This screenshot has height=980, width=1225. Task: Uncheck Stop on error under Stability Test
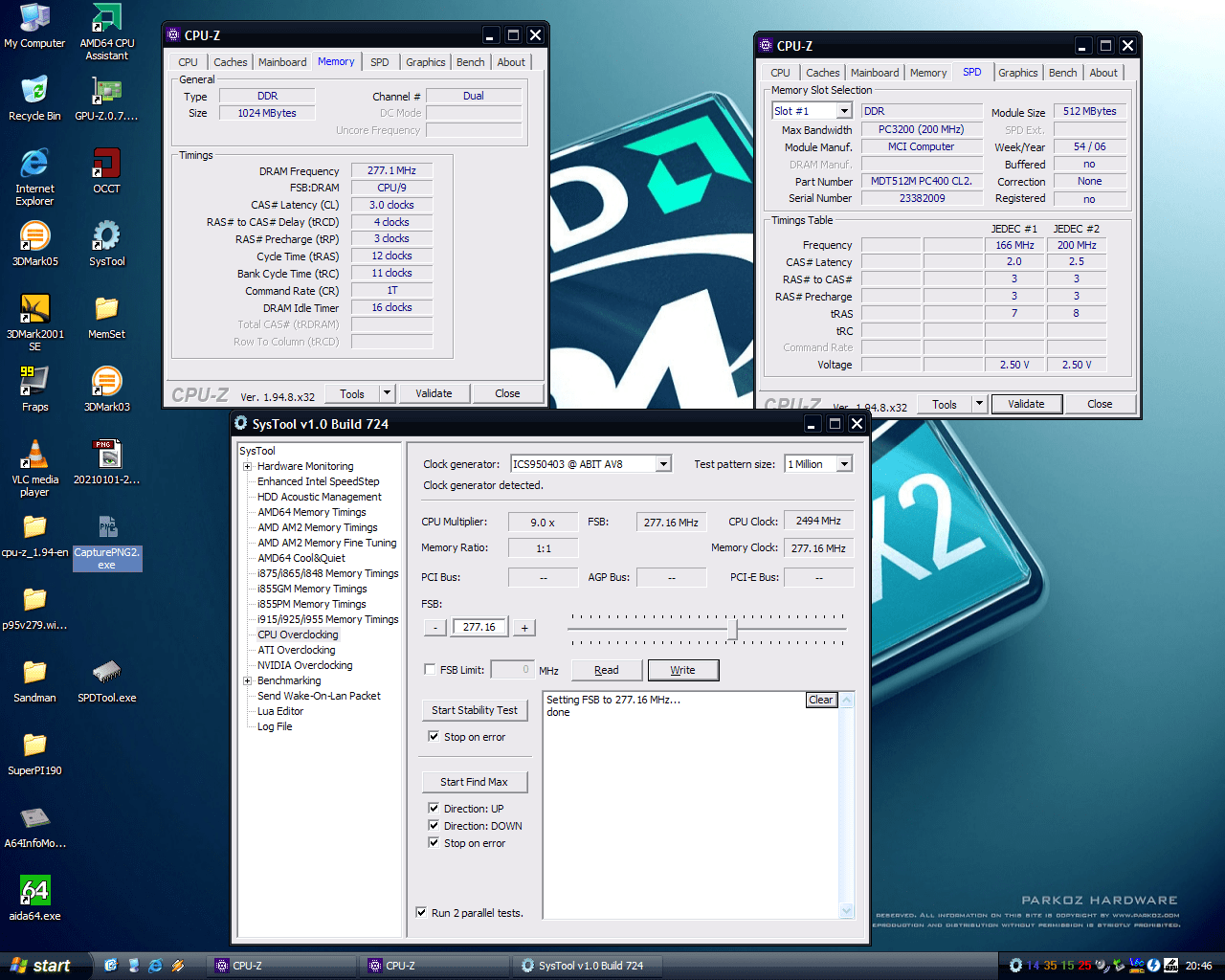(434, 737)
